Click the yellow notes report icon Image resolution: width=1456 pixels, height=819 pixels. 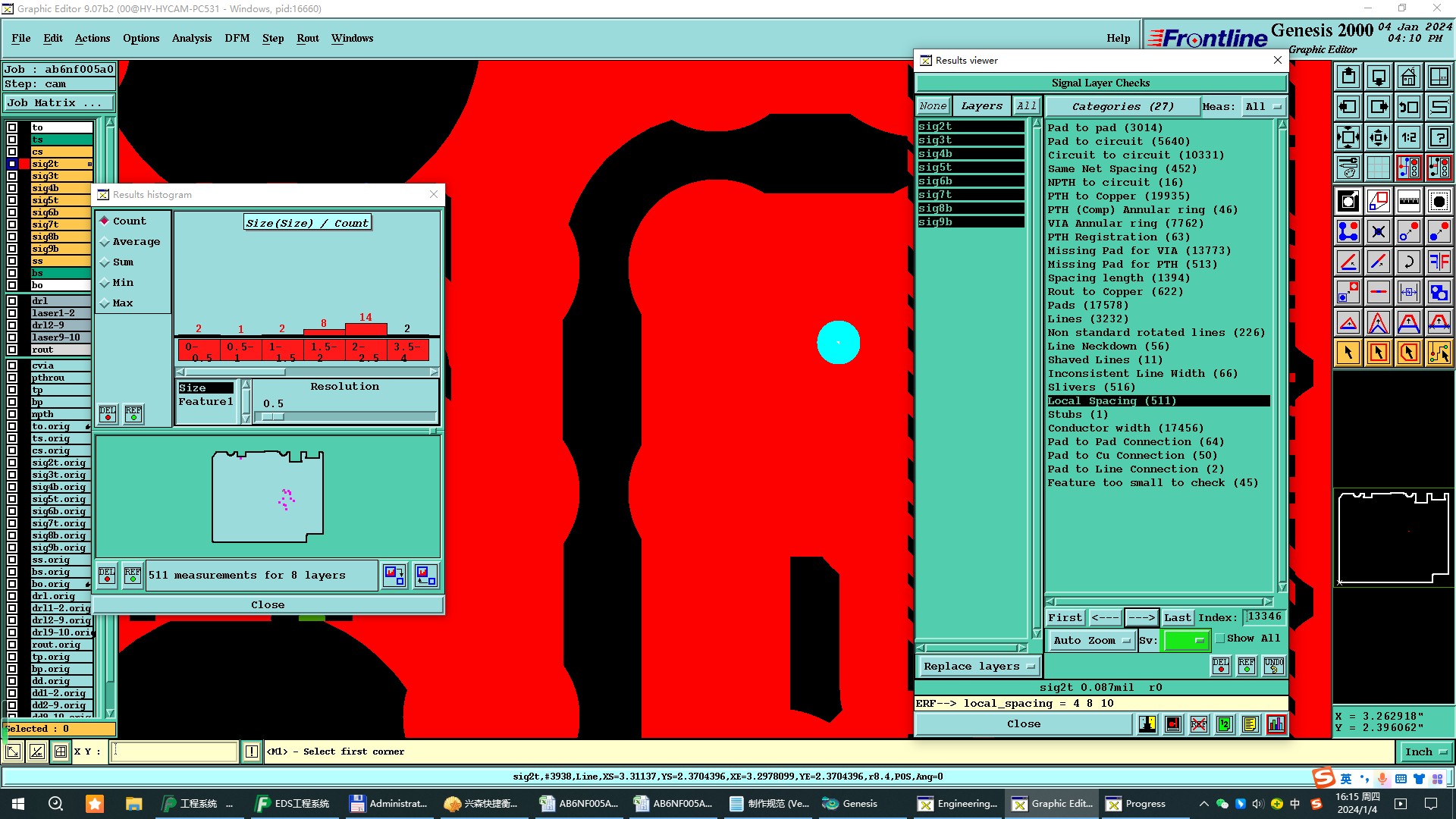(1250, 724)
